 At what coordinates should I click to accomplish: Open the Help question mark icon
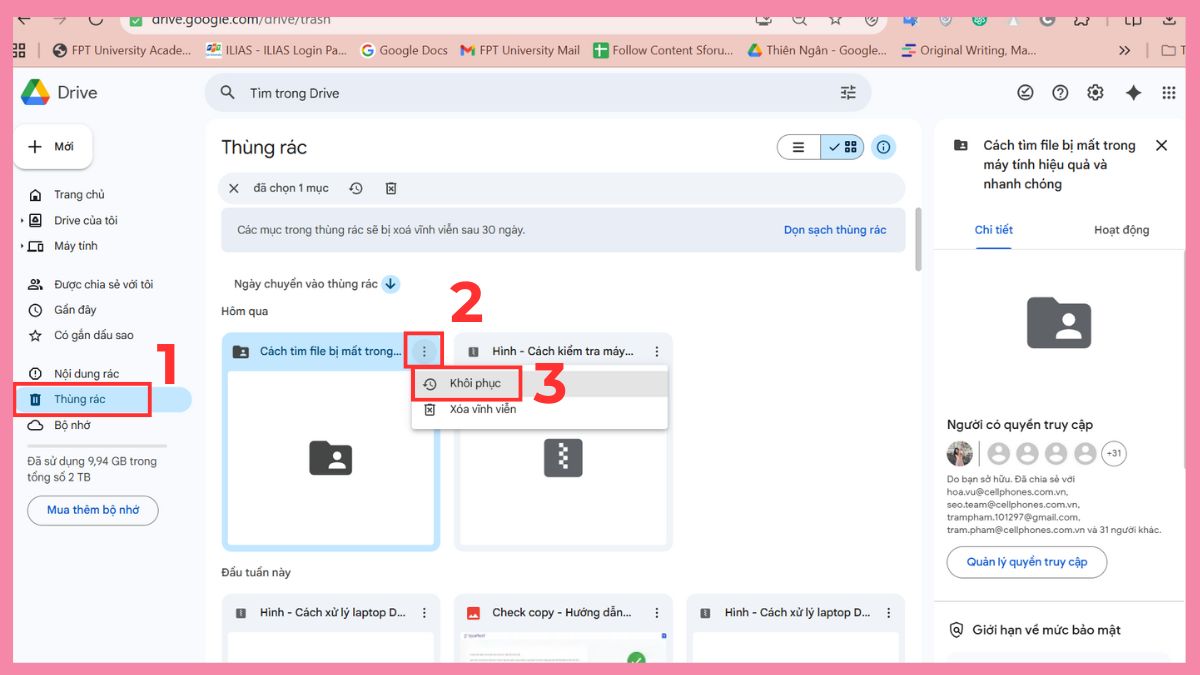pos(1060,93)
